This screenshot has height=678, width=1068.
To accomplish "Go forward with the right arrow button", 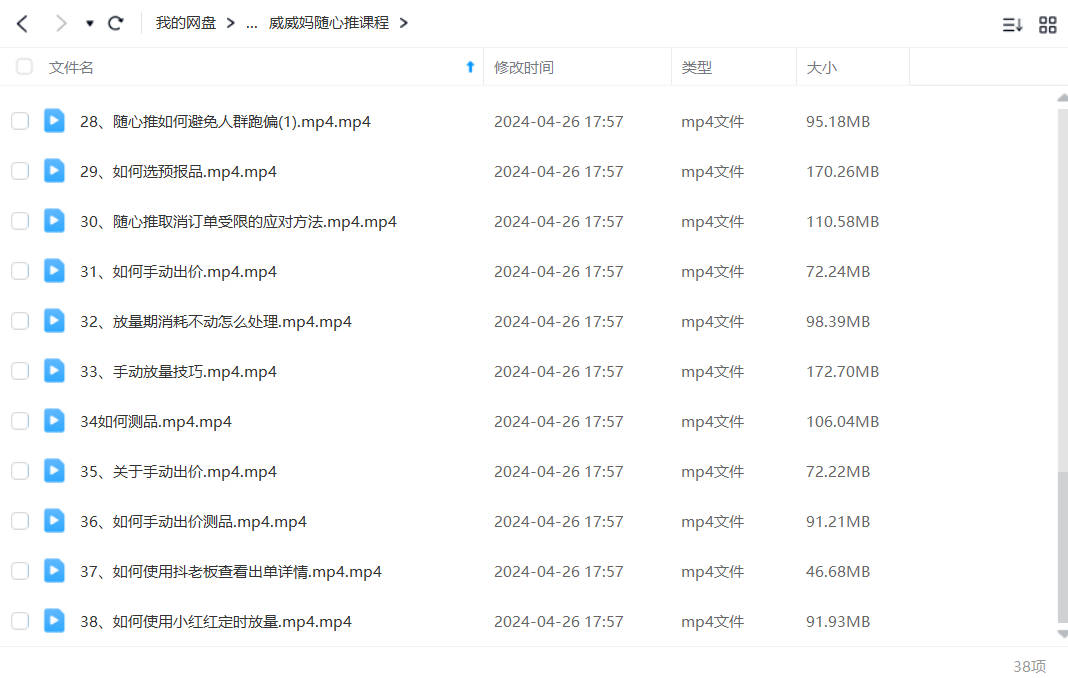I will click(61, 24).
